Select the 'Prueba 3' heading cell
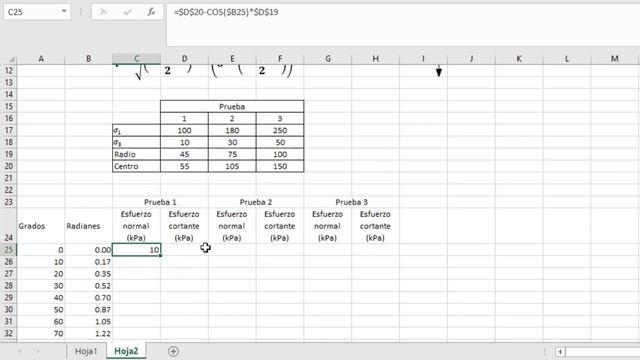The image size is (640, 360). click(x=351, y=202)
